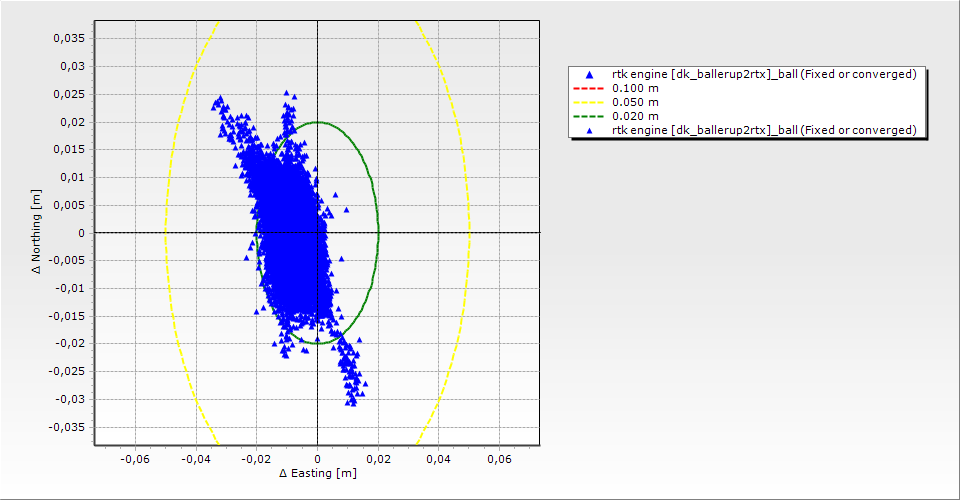Click the 0,01 Northing tick label
Viewport: 960px width, 500px height.
72,177
